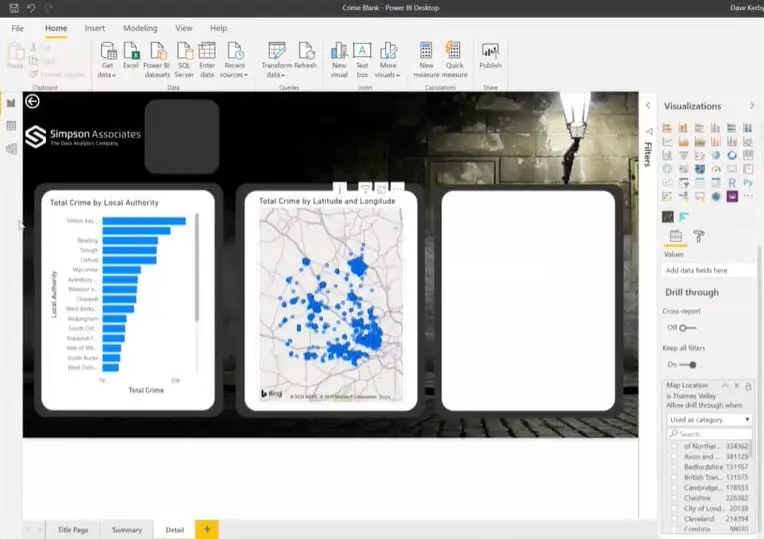This screenshot has height=539, width=764.
Task: Save the file from title bar
Action: (x=14, y=8)
